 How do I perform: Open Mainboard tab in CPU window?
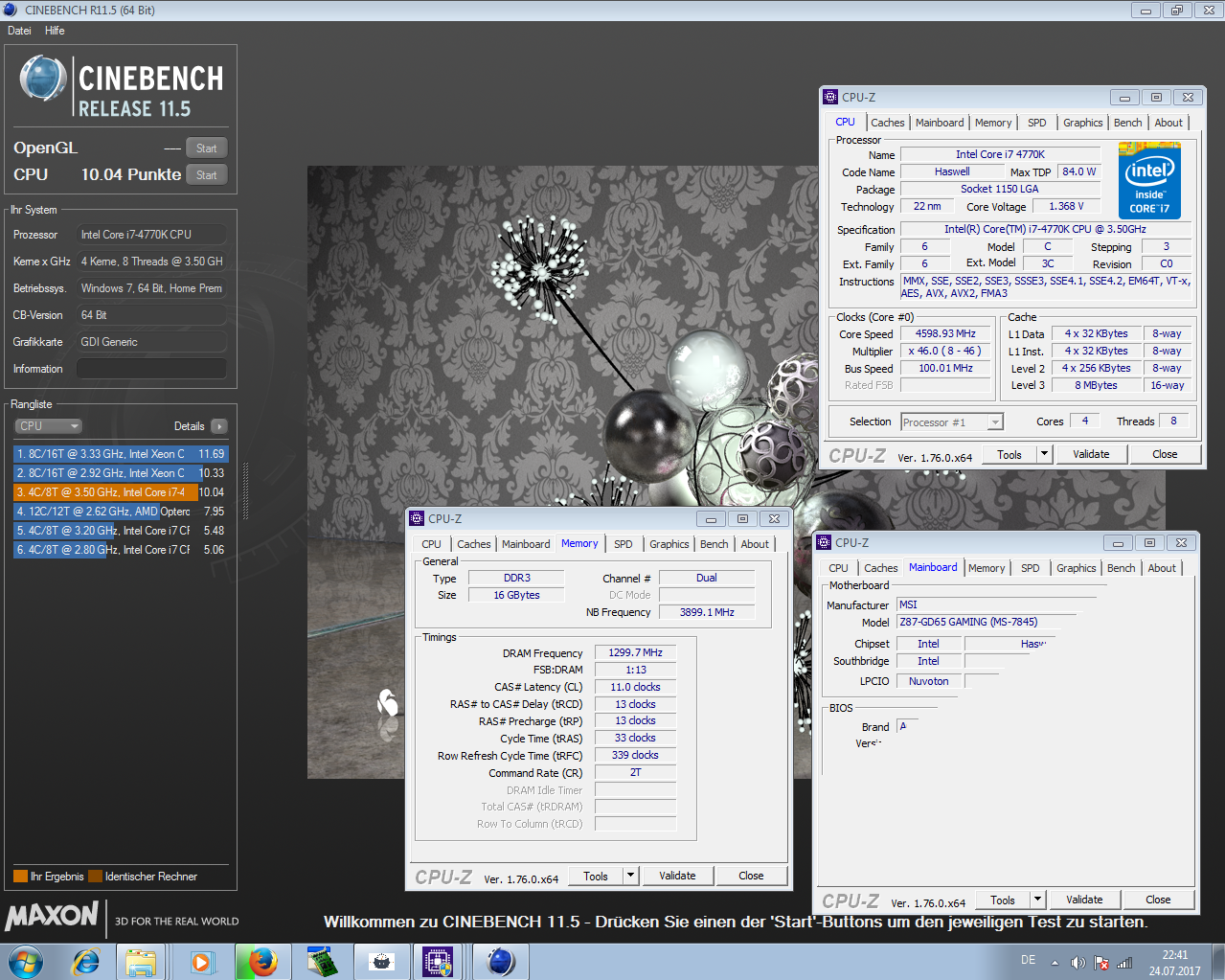(x=940, y=123)
